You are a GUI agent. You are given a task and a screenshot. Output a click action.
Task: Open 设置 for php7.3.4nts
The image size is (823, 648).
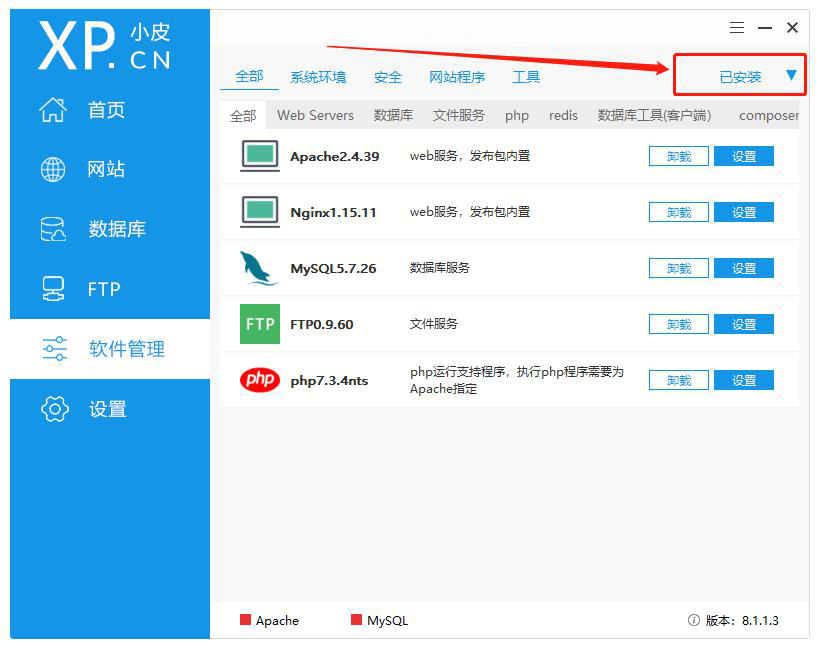tap(744, 380)
